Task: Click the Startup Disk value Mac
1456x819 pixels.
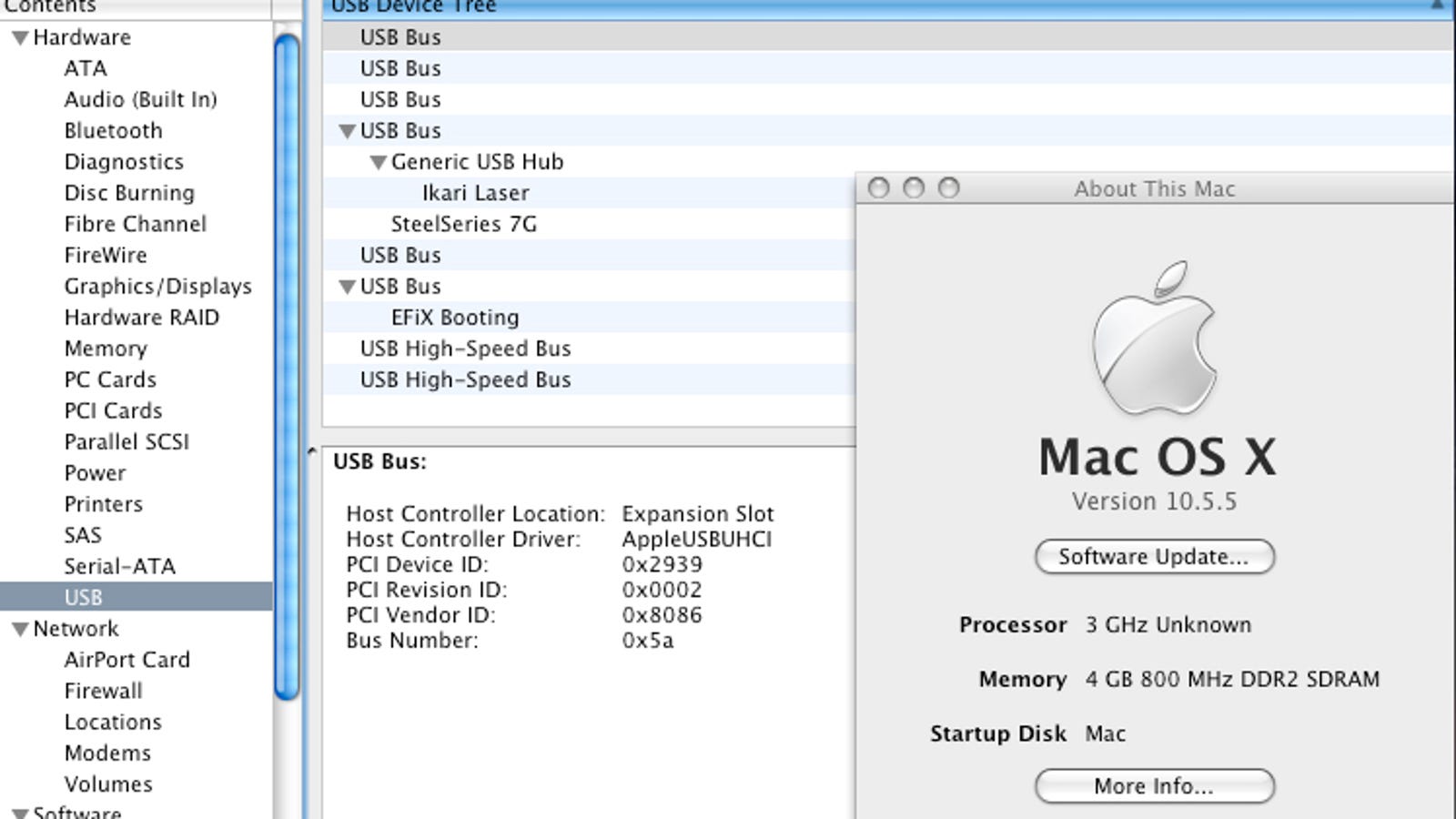Action: [x=1105, y=733]
